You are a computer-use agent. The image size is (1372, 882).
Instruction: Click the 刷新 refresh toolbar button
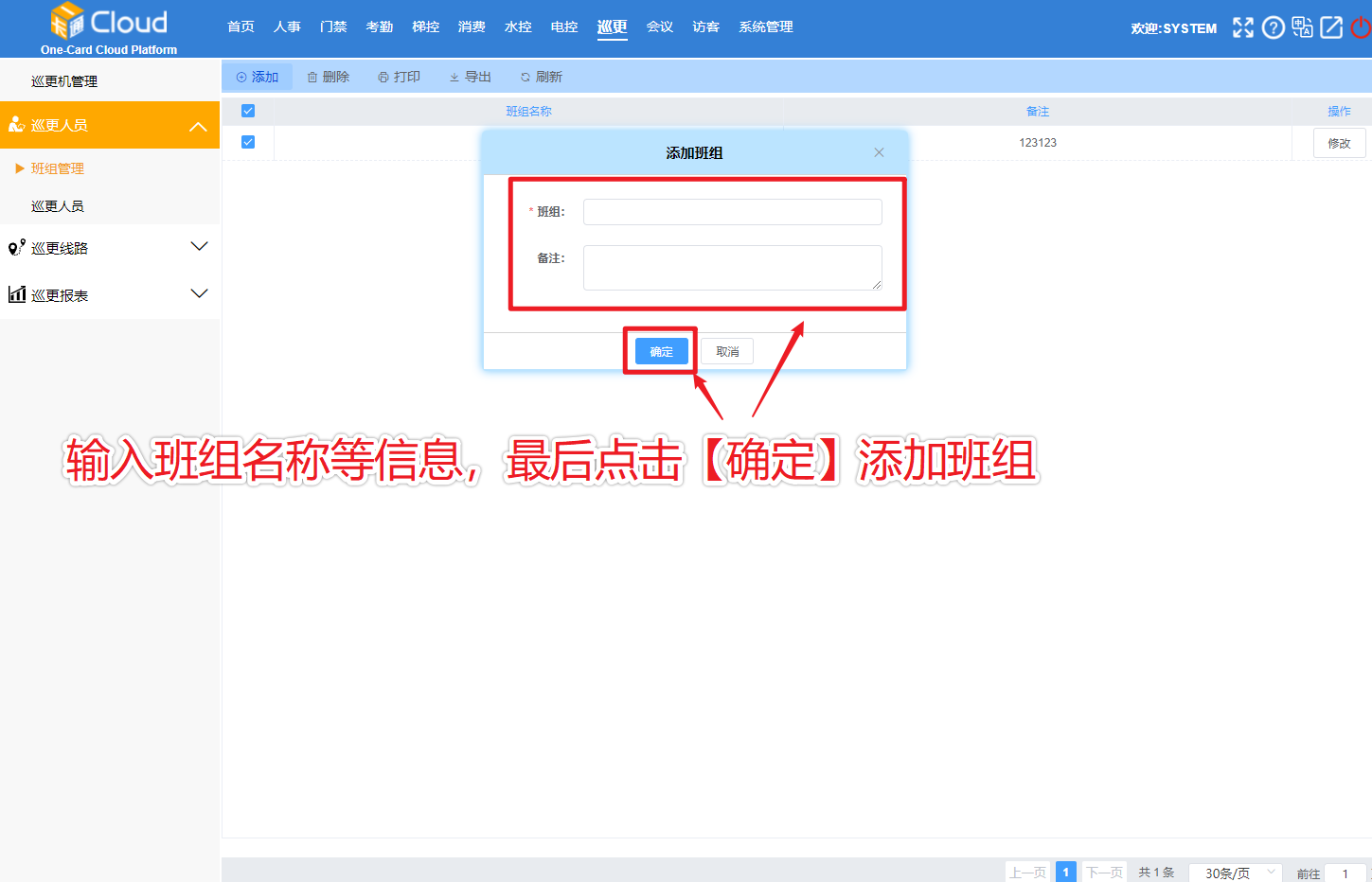(x=541, y=77)
